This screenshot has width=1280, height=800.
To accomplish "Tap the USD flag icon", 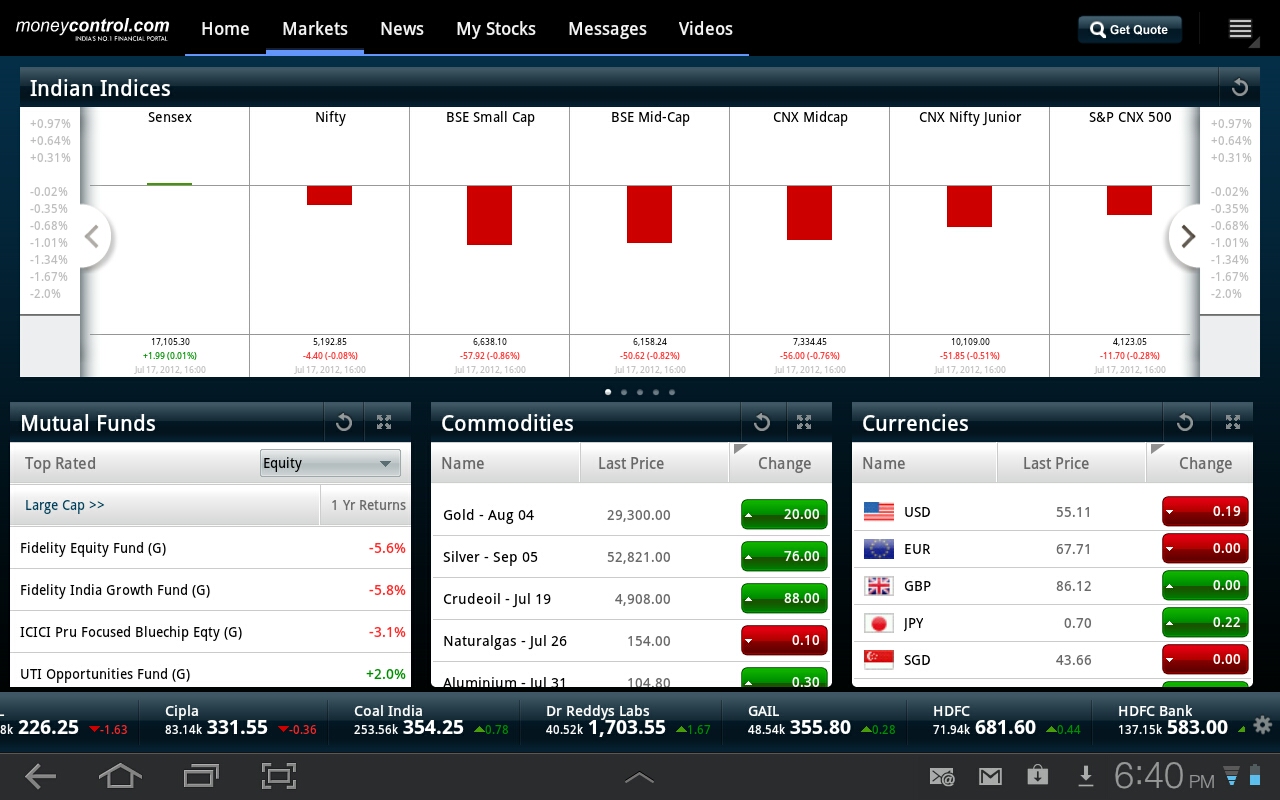I will click(x=878, y=511).
